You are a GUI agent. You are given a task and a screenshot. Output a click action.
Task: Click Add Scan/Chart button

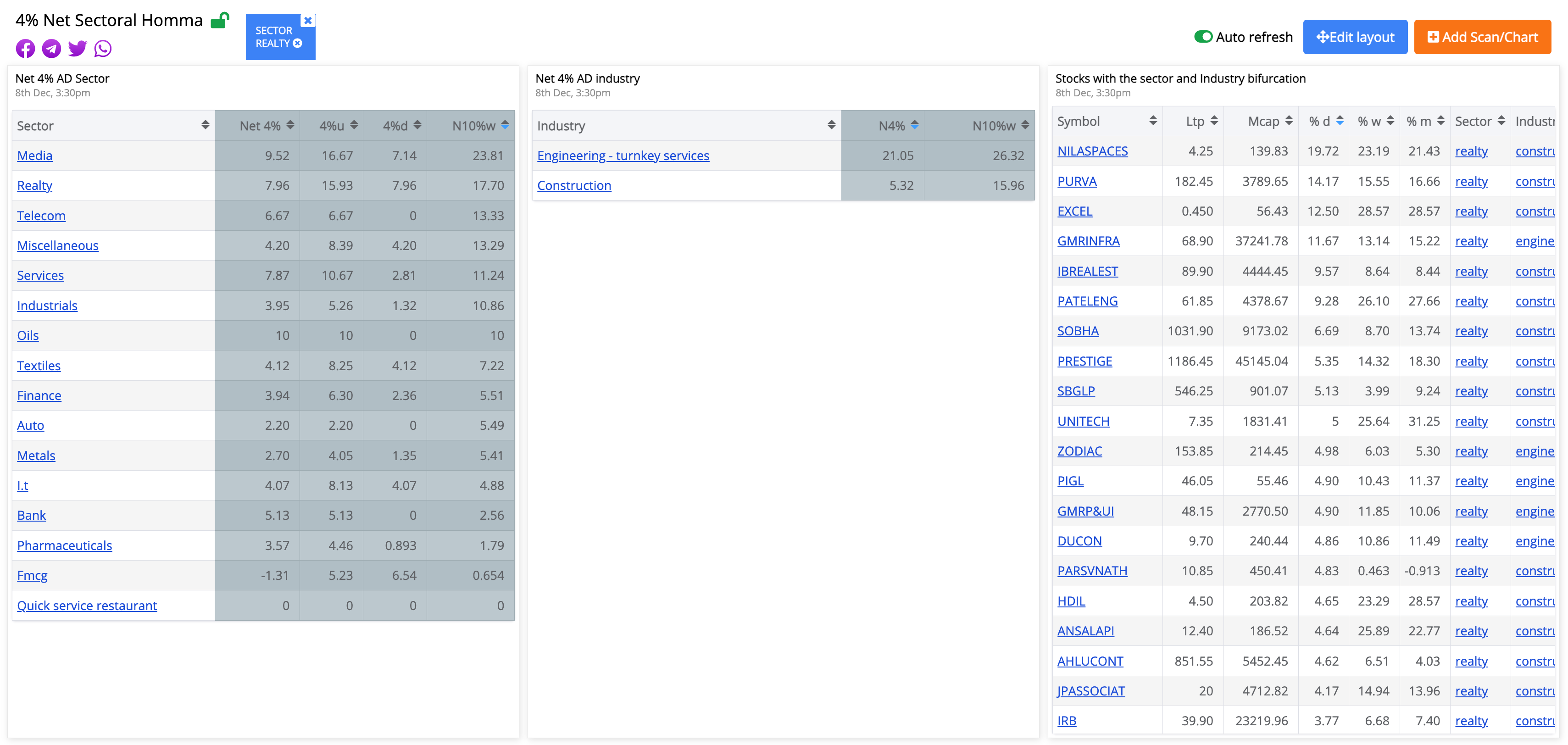[x=1482, y=37]
